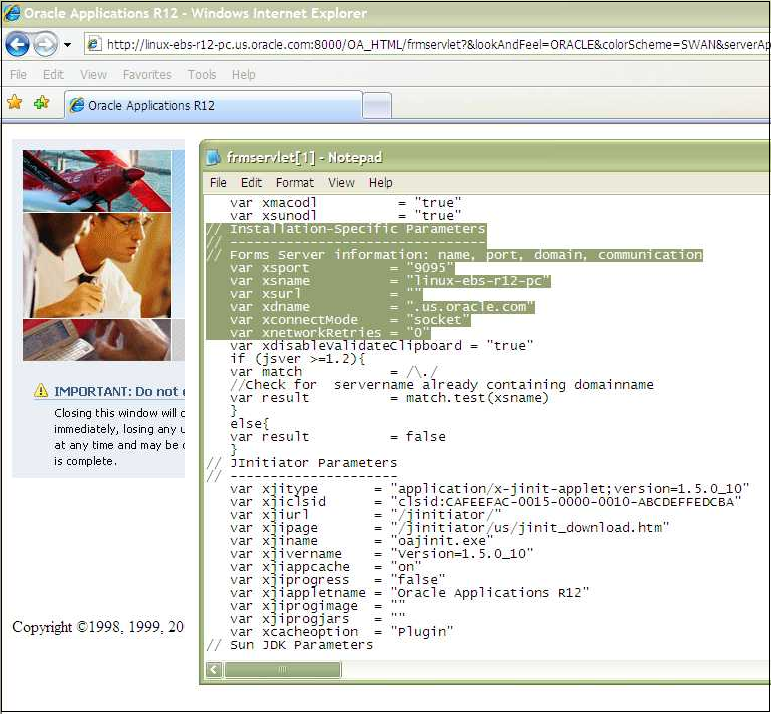Click the man with glasses image
Screen dimensions: 771x714
[97, 266]
